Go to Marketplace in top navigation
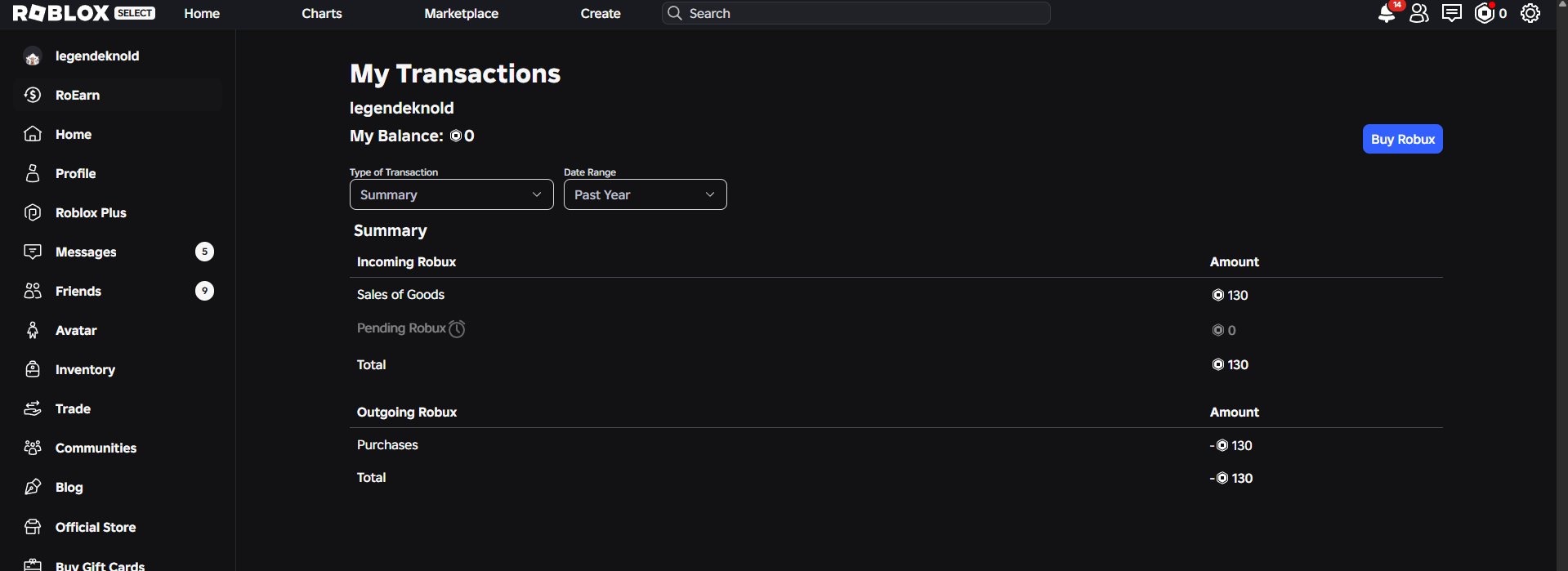Viewport: 1568px width, 571px height. [x=461, y=13]
